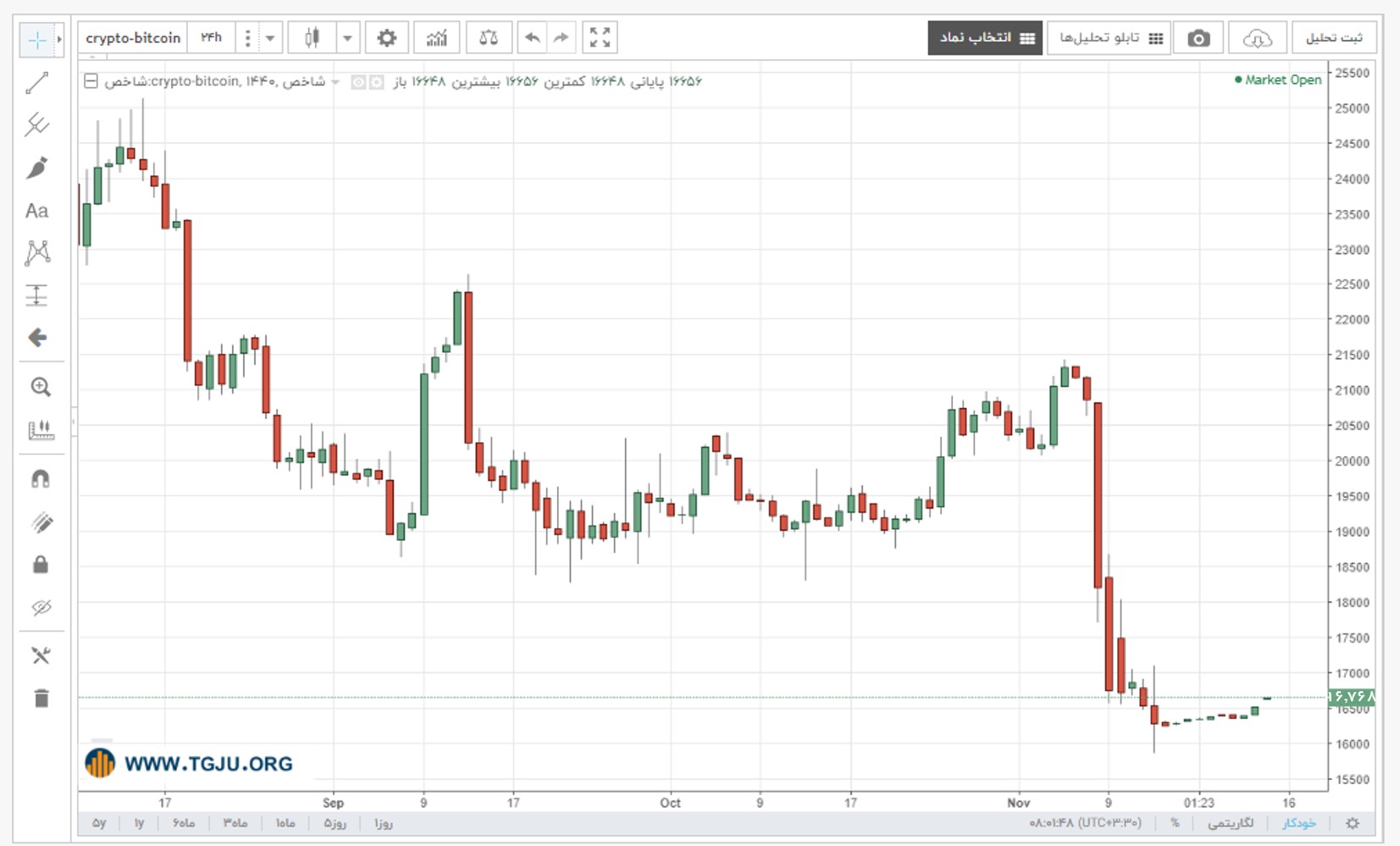Open the indicators chart icon

pyautogui.click(x=437, y=38)
